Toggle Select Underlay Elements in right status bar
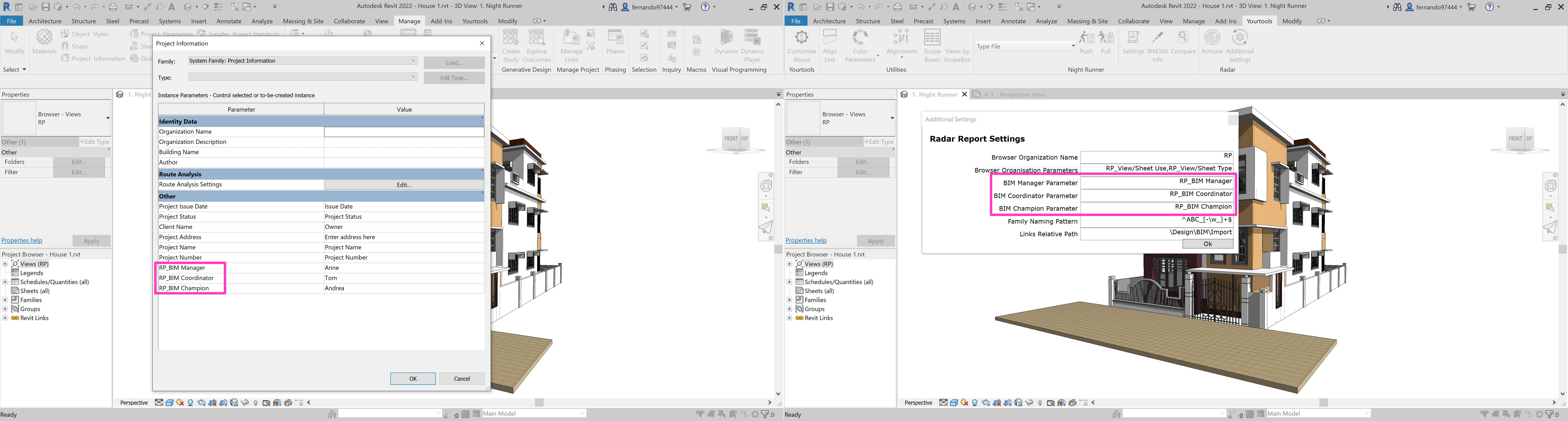The width and height of the screenshot is (1568, 421). click(1496, 414)
